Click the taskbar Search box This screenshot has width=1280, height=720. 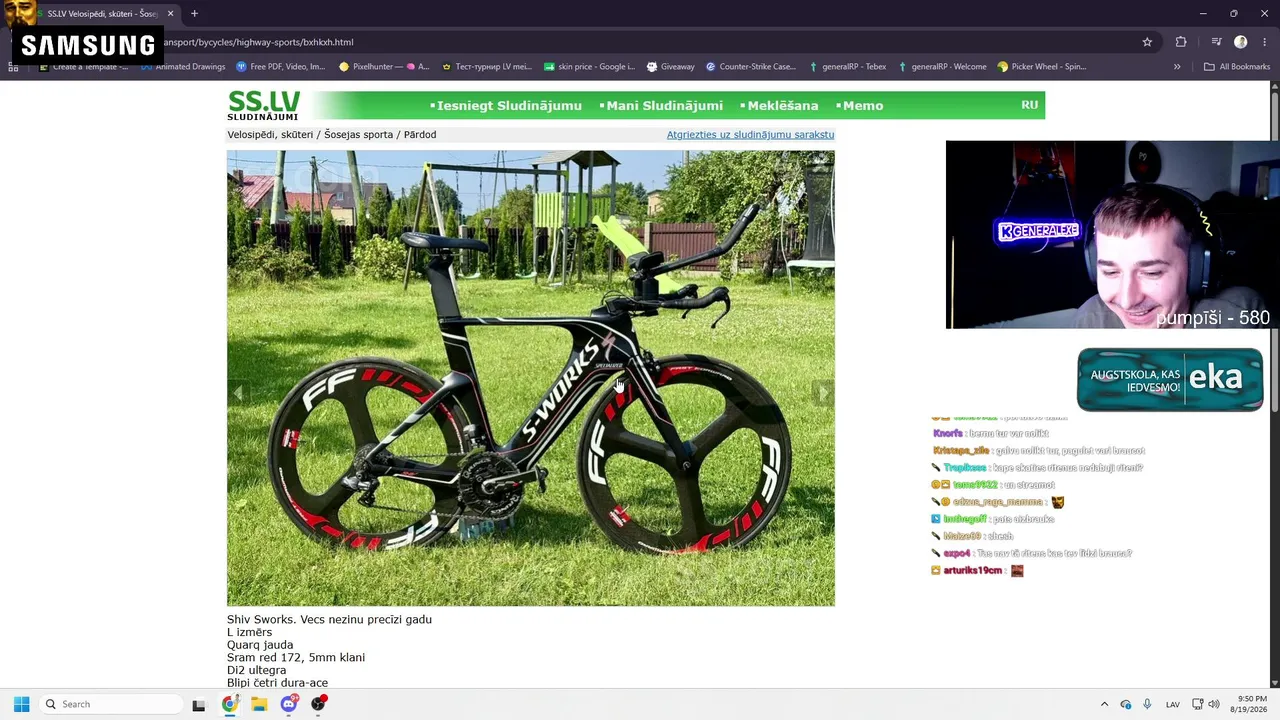tap(110, 704)
